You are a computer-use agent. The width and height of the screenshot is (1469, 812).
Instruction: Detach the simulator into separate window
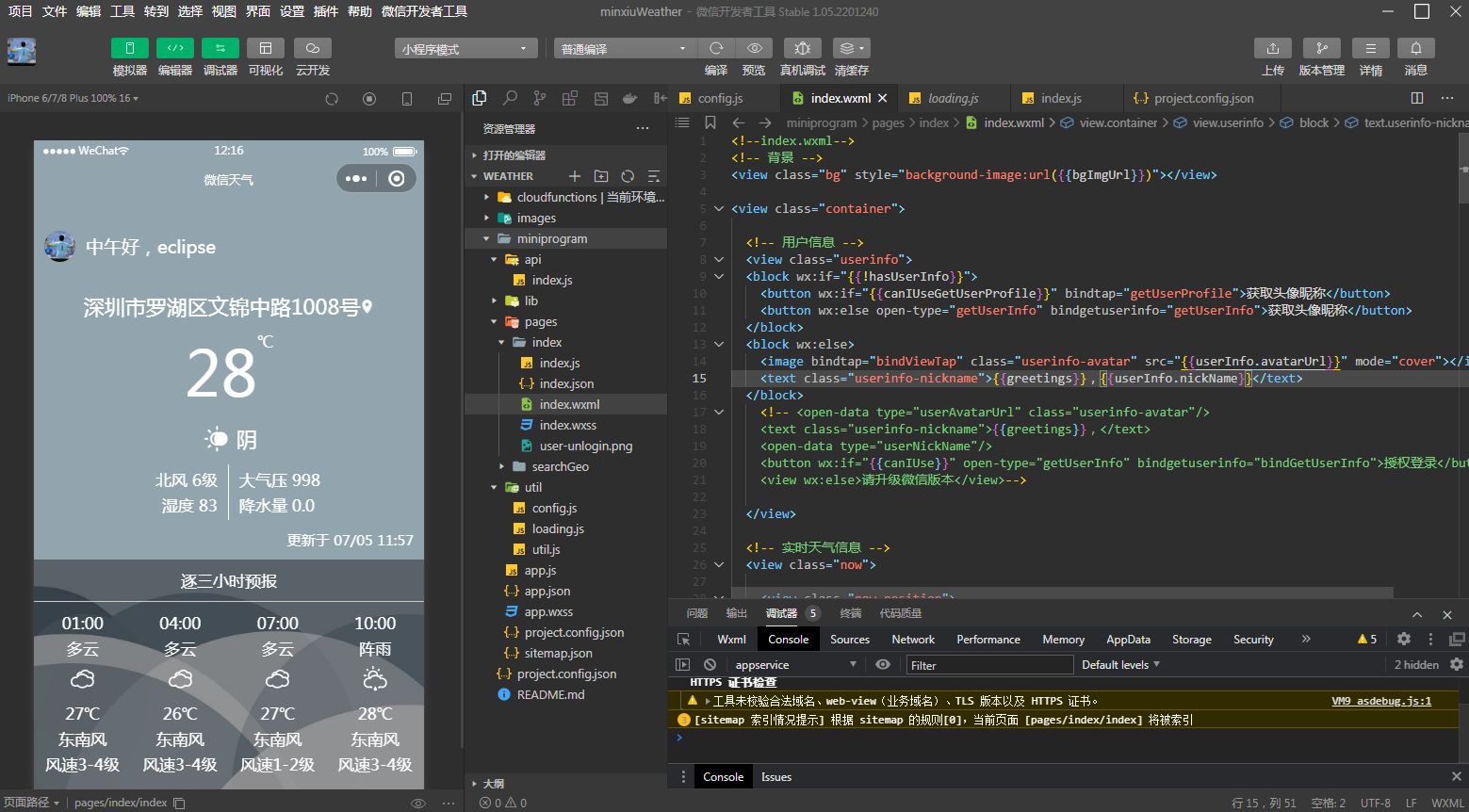click(x=445, y=99)
